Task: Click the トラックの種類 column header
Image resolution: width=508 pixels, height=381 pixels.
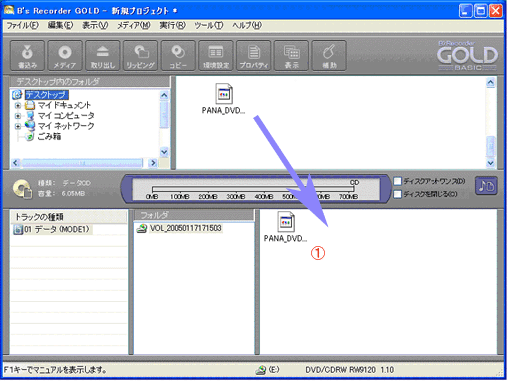Action: 69,217
